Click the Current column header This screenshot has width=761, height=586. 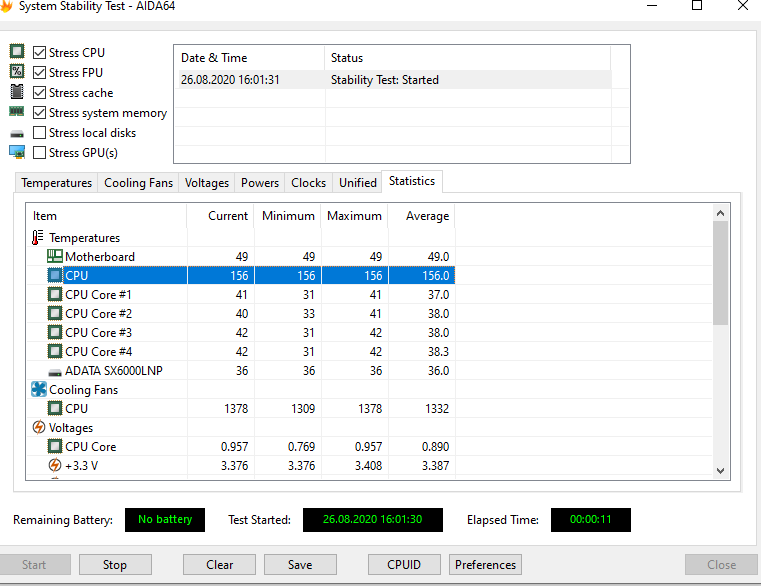(x=220, y=216)
